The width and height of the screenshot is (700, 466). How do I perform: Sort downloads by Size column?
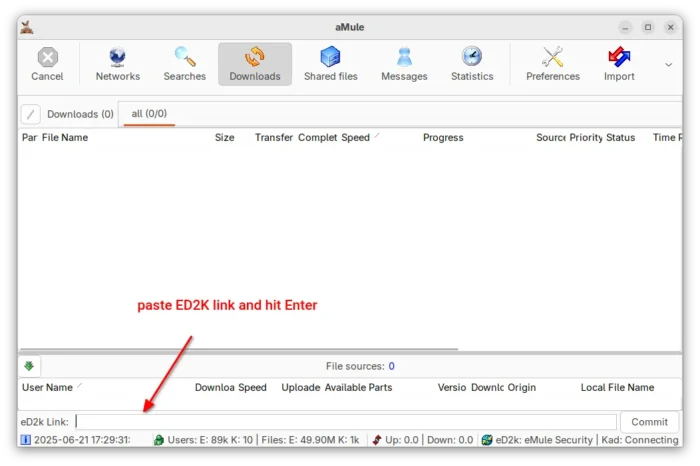click(225, 137)
